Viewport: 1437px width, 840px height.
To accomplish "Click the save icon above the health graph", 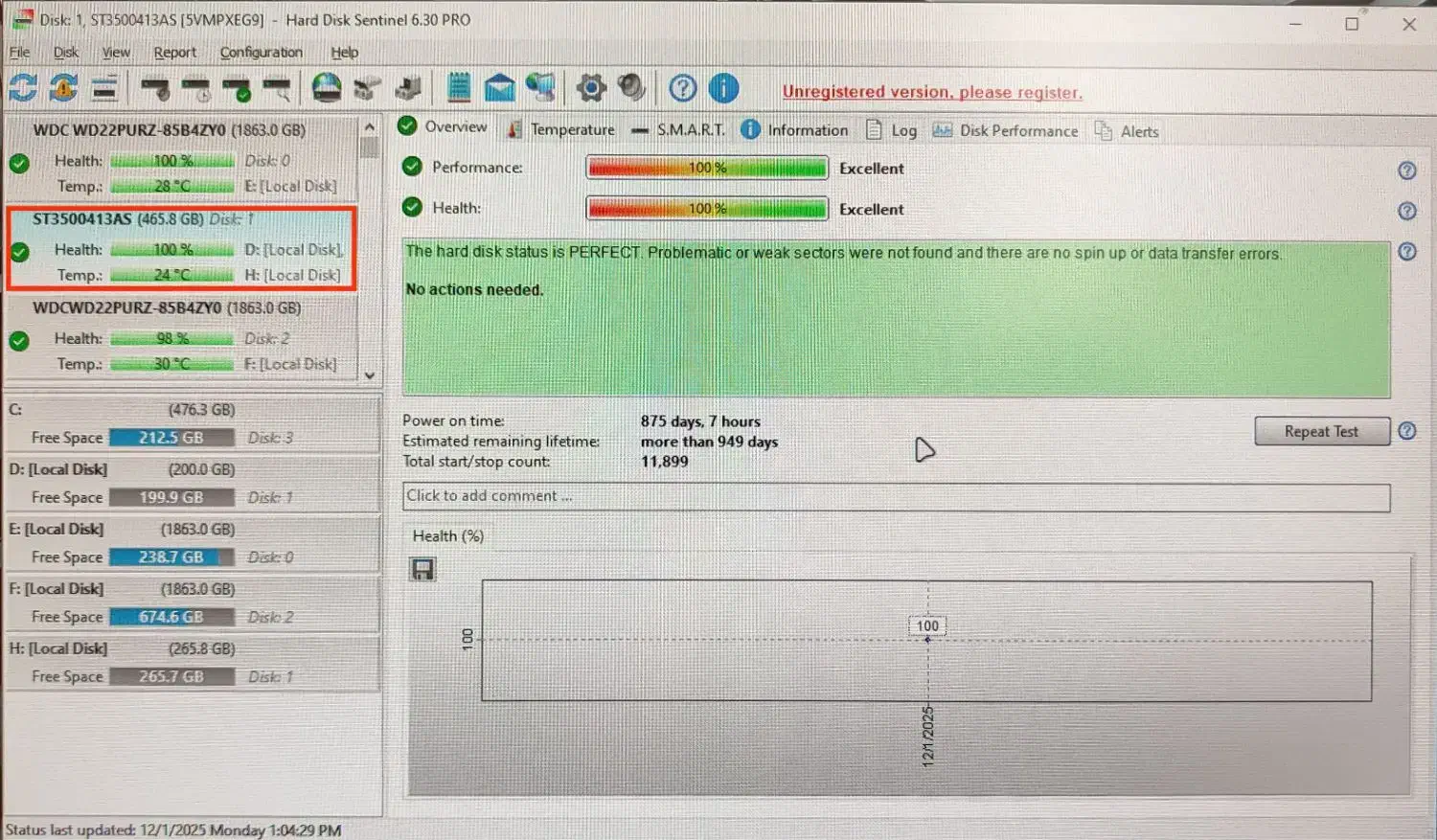I will click(422, 570).
